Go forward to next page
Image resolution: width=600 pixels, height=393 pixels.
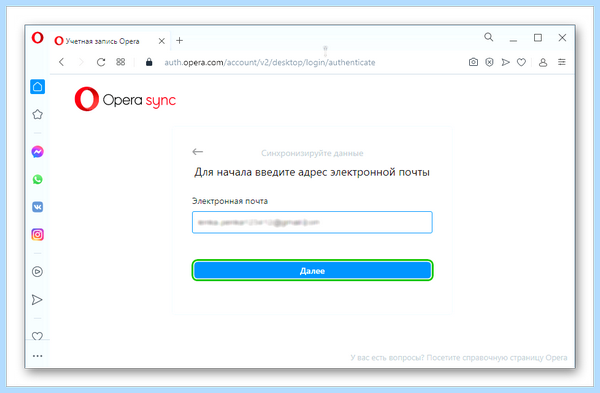pyautogui.click(x=81, y=62)
